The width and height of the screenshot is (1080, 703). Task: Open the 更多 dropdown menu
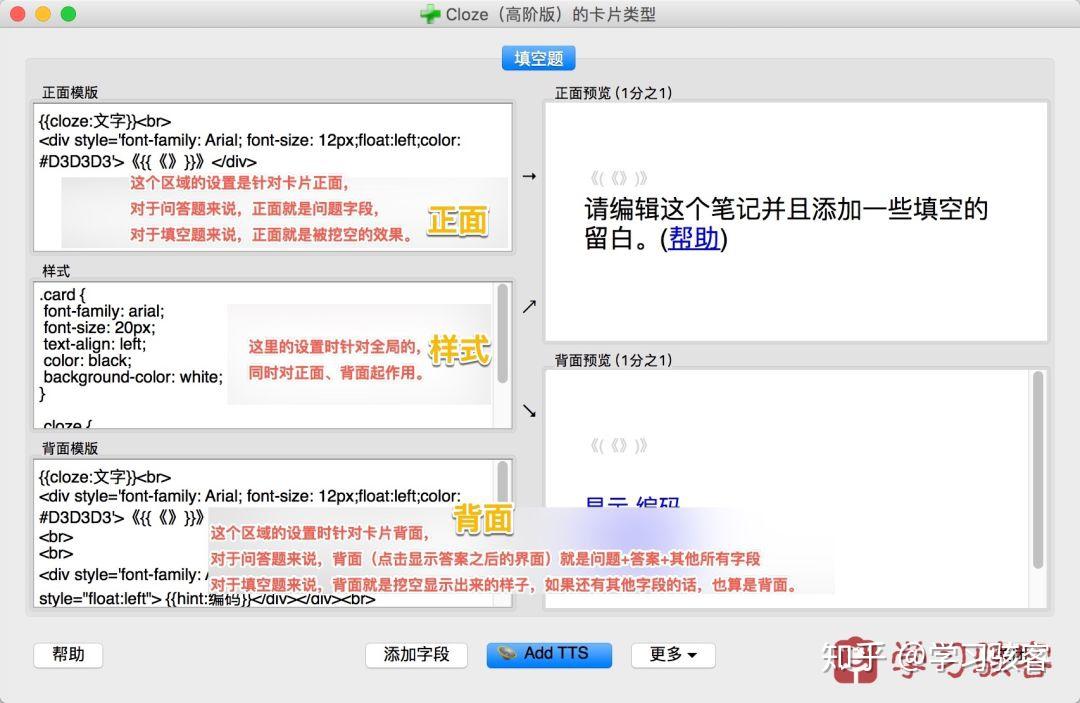(673, 654)
